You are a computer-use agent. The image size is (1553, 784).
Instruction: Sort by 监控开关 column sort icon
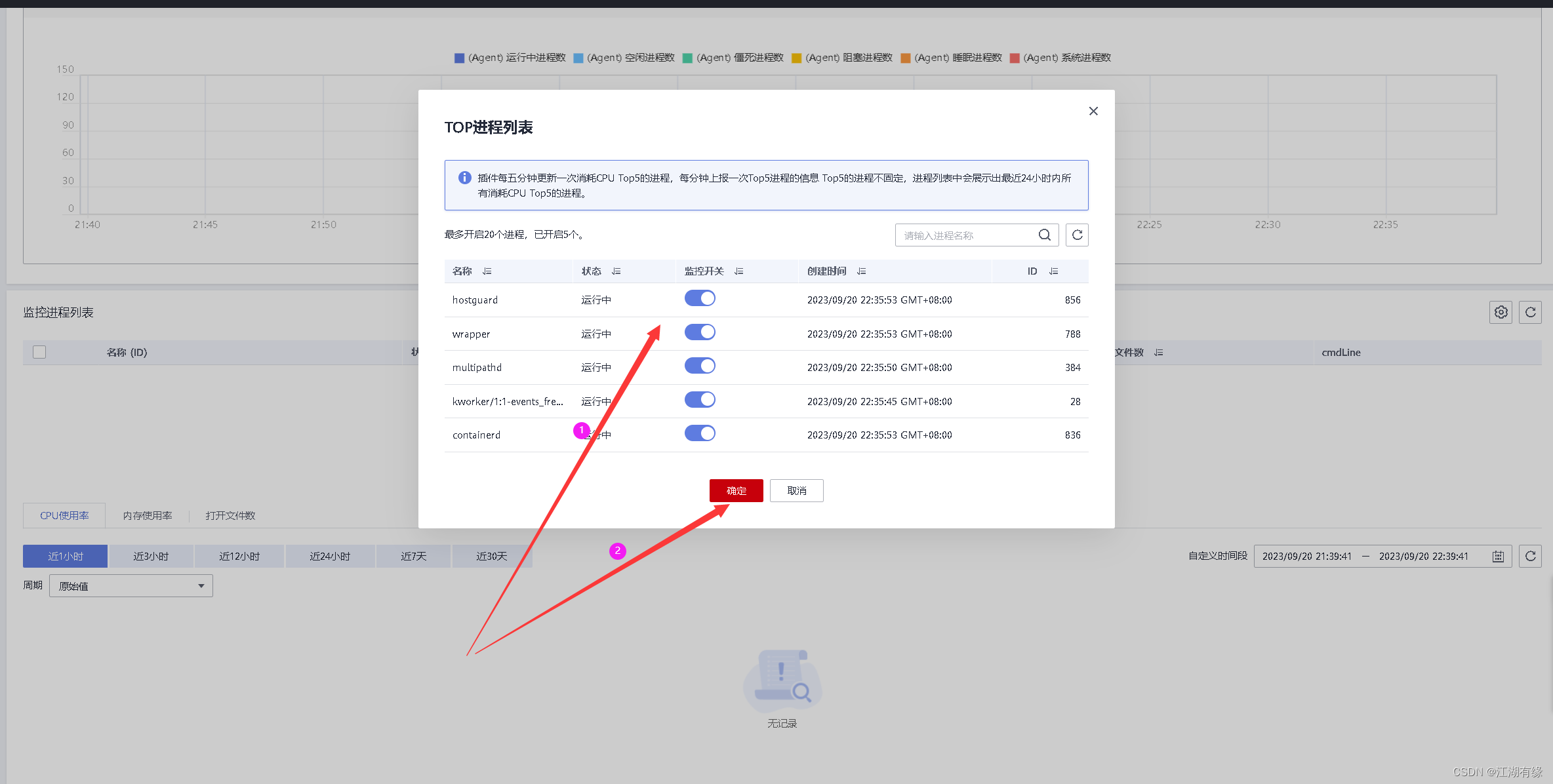coord(739,271)
